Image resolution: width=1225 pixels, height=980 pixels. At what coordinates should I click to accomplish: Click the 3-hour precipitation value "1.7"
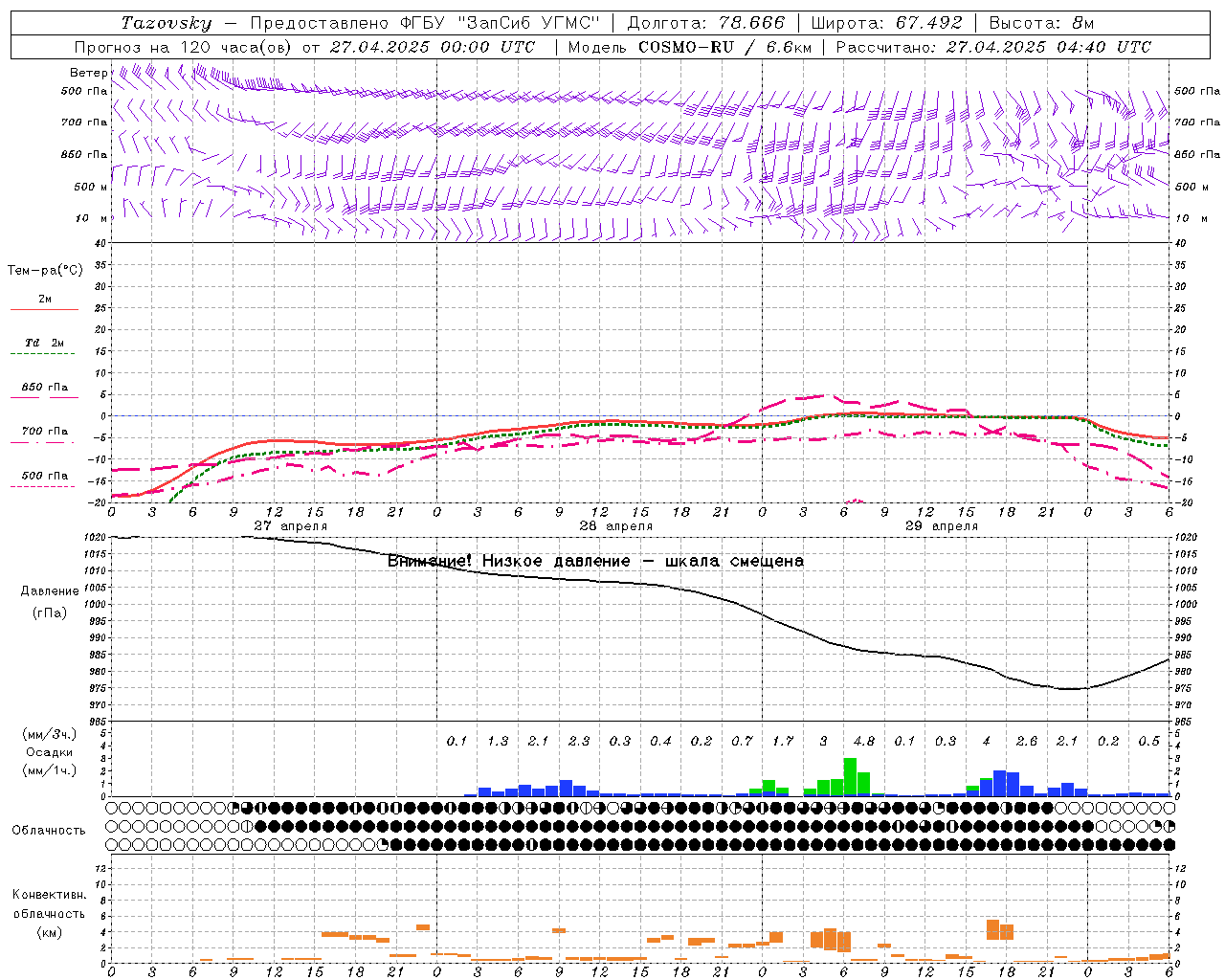783,741
